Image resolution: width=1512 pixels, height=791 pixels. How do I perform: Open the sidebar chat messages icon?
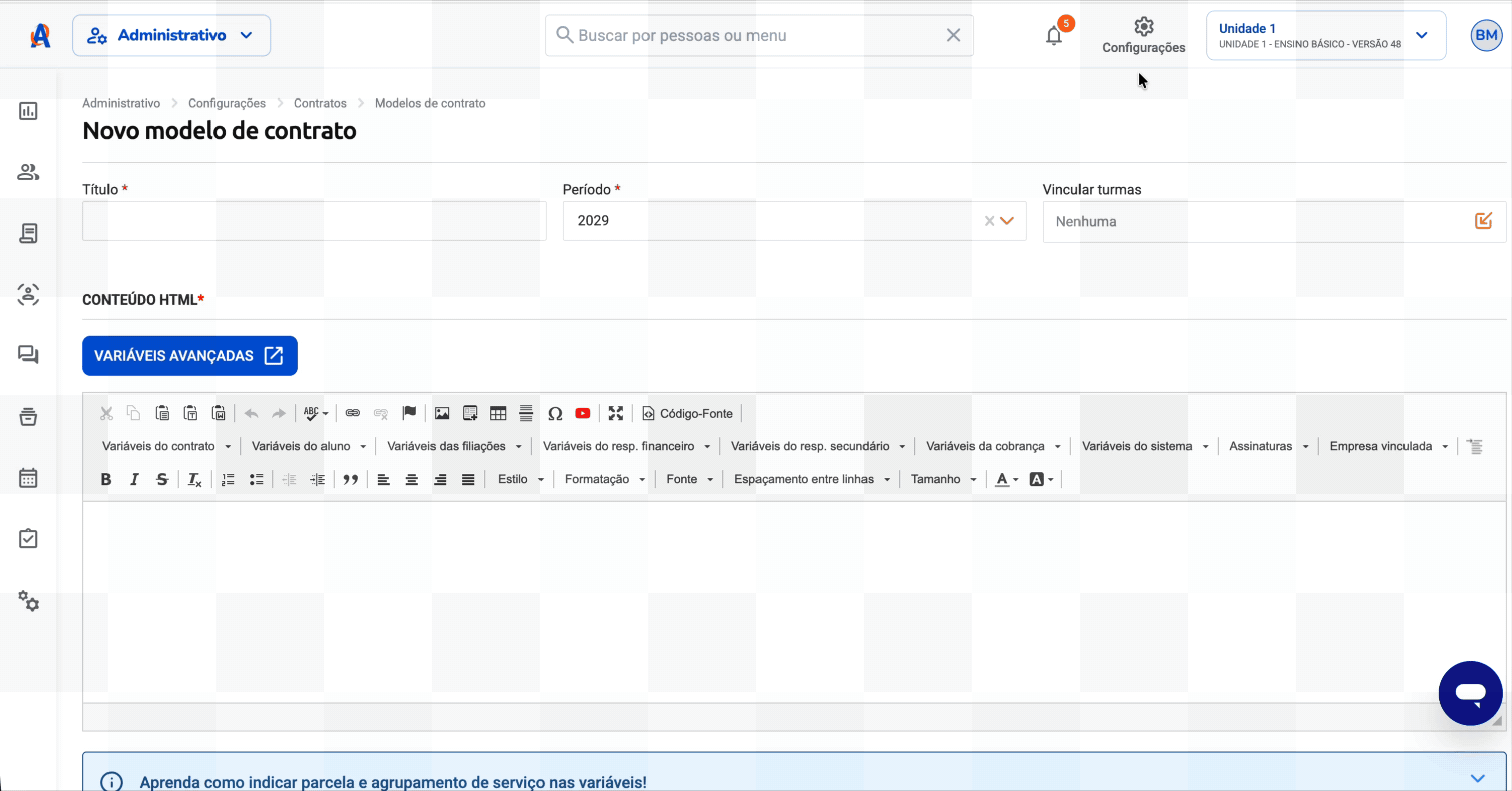click(28, 355)
